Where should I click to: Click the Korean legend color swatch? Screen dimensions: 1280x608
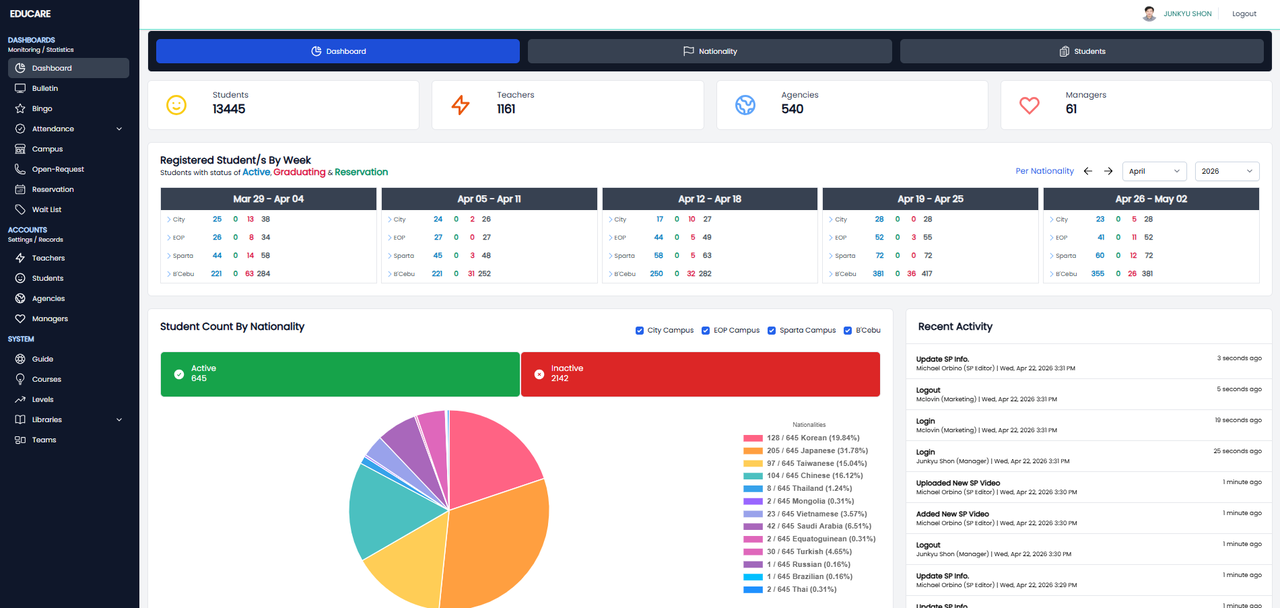click(x=753, y=438)
